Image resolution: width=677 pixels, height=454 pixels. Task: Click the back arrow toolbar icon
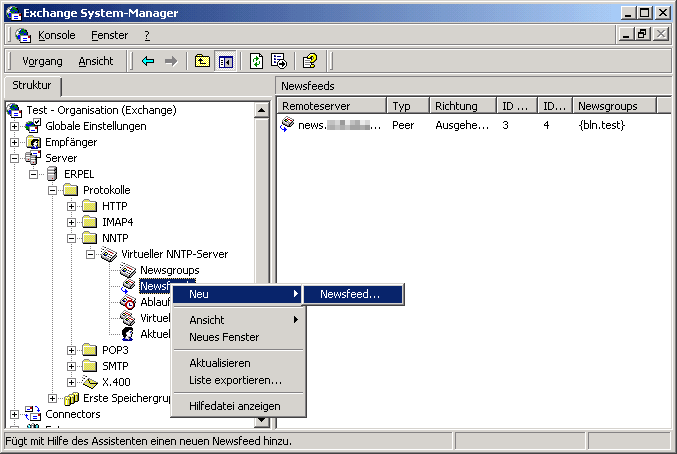(148, 61)
